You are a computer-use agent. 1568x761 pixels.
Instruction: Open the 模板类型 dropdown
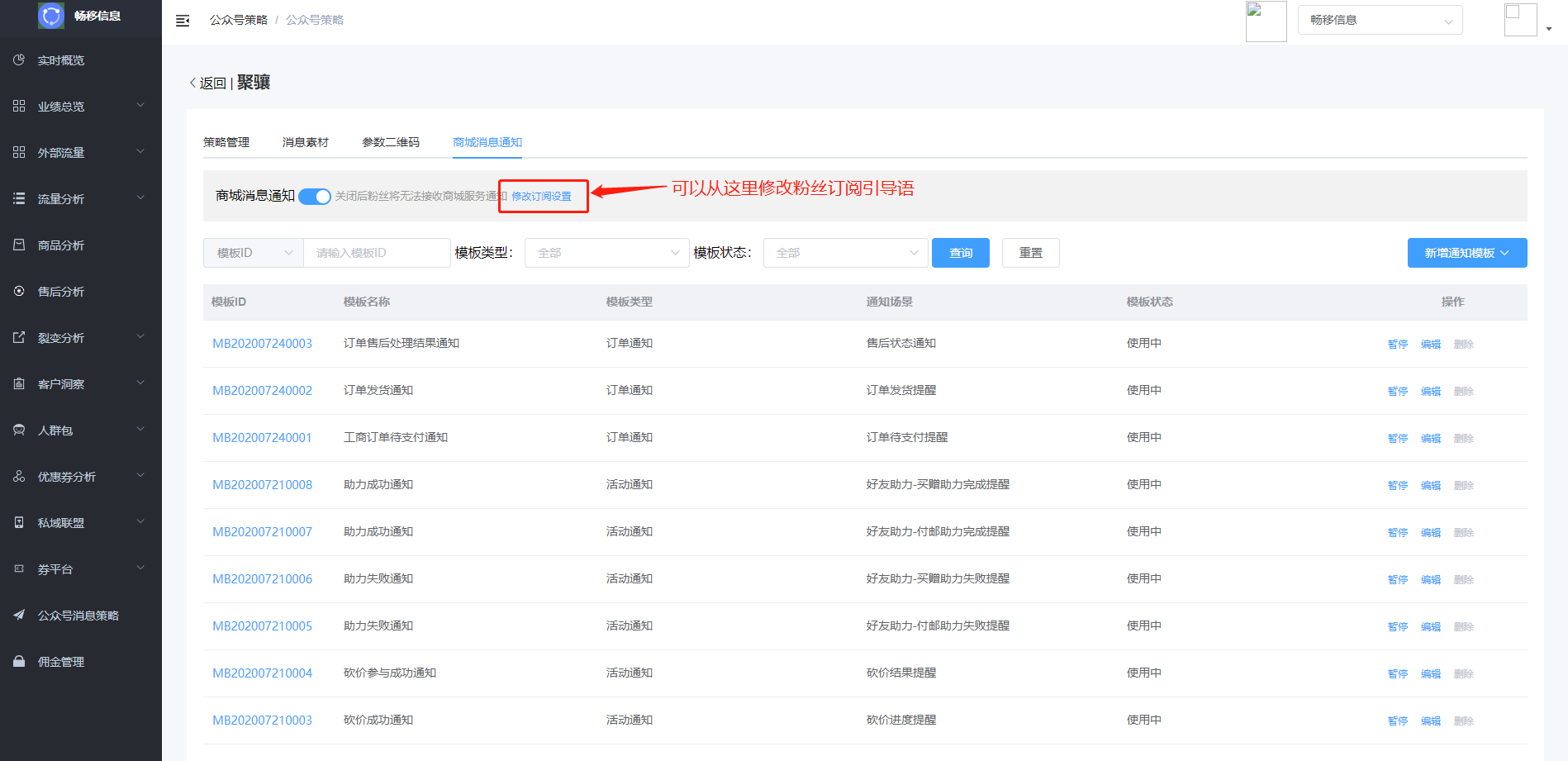[606, 253]
